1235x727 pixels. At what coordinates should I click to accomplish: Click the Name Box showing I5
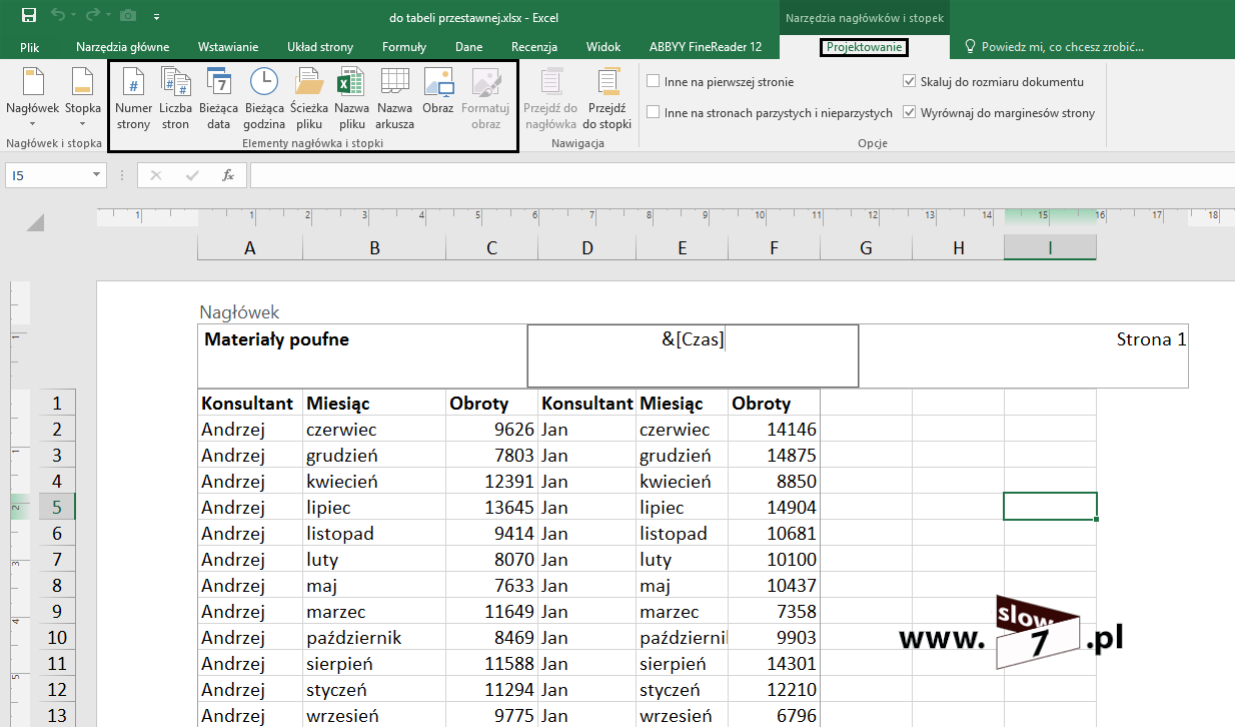(x=47, y=175)
